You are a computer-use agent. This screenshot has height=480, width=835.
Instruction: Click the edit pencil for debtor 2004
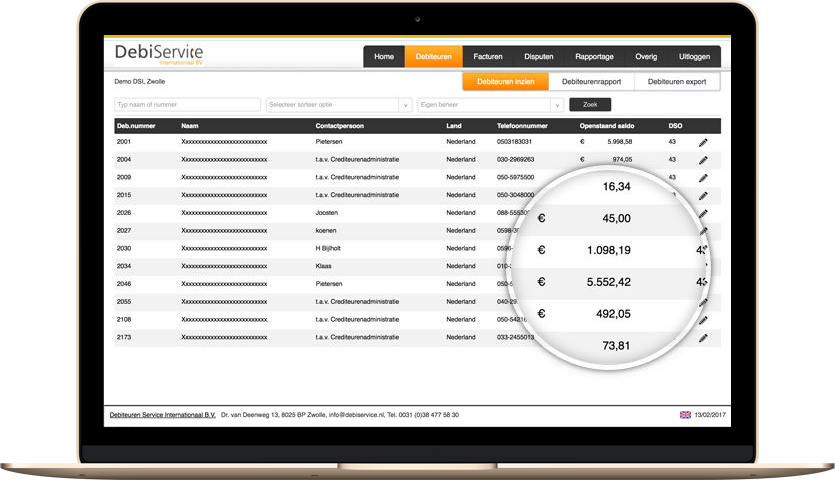702,160
